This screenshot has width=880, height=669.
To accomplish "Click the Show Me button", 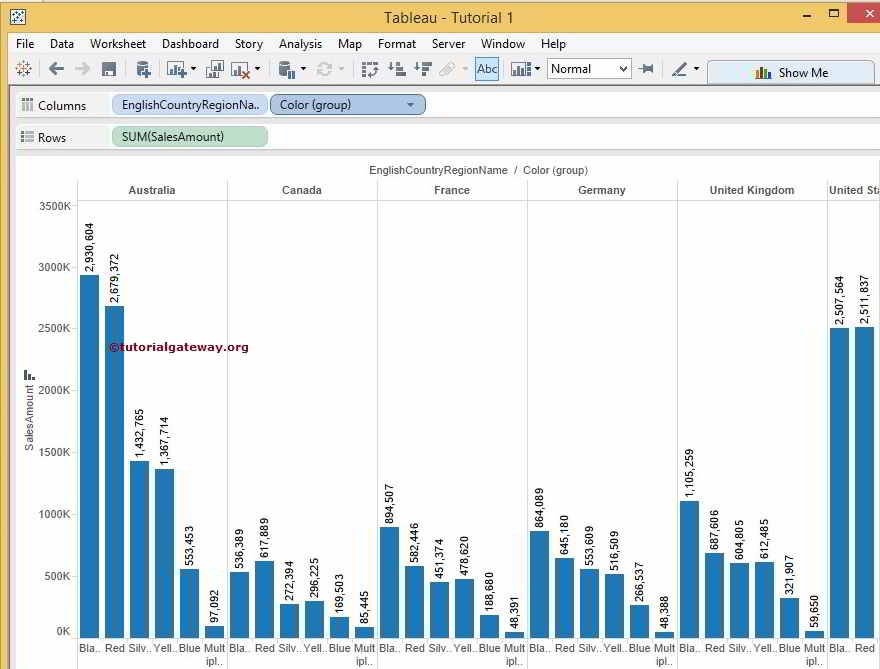I will (791, 72).
